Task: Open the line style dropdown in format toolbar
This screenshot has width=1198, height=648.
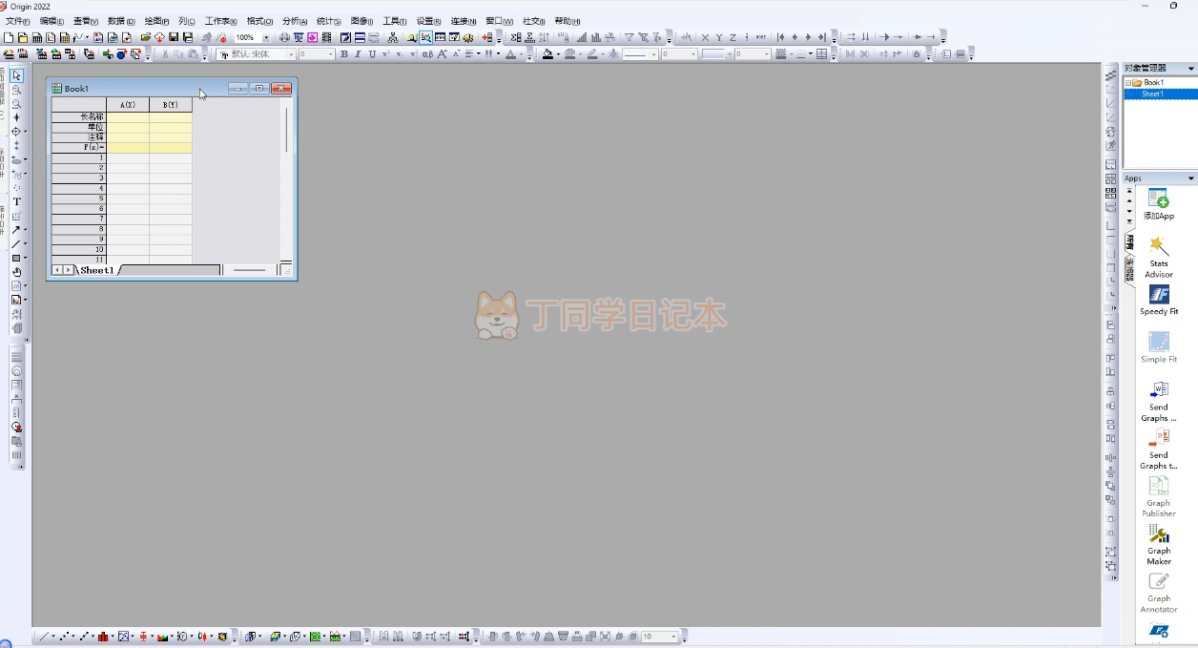Action: click(x=654, y=54)
